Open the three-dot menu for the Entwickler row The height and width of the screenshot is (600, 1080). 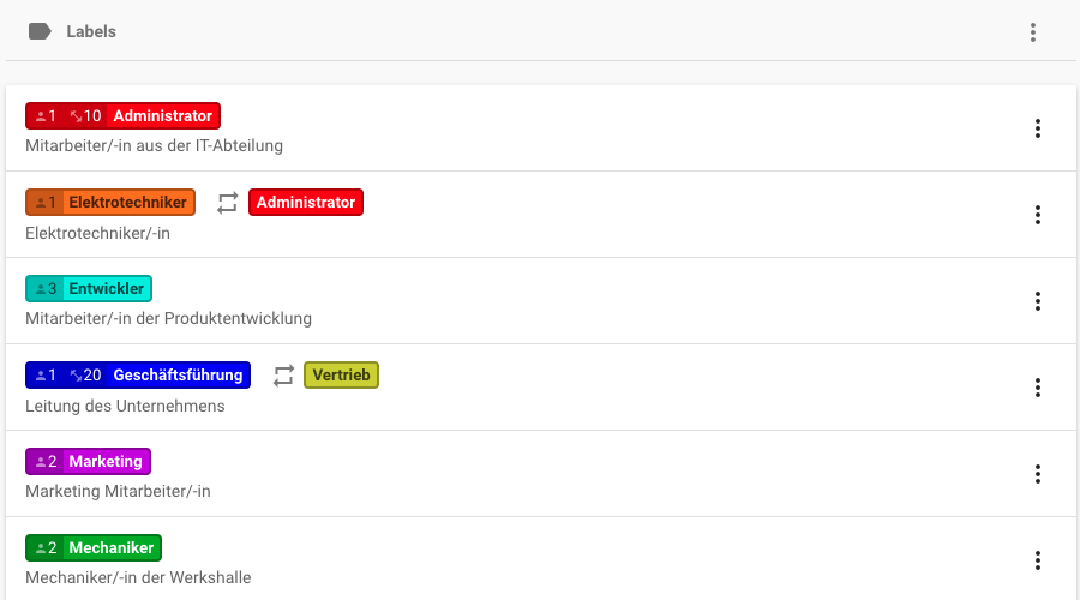click(1038, 301)
